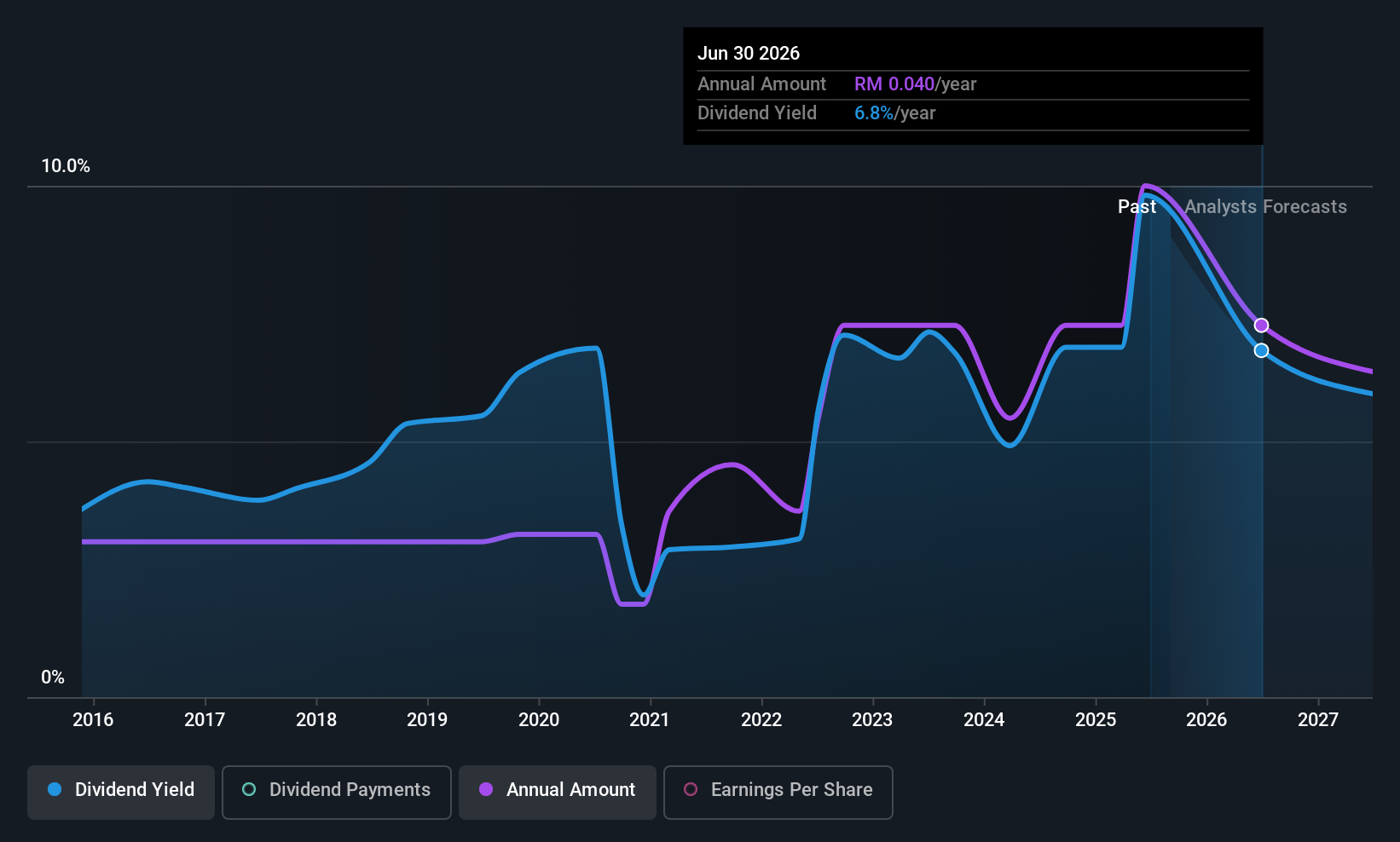Click the 2024 x-axis label

984,720
